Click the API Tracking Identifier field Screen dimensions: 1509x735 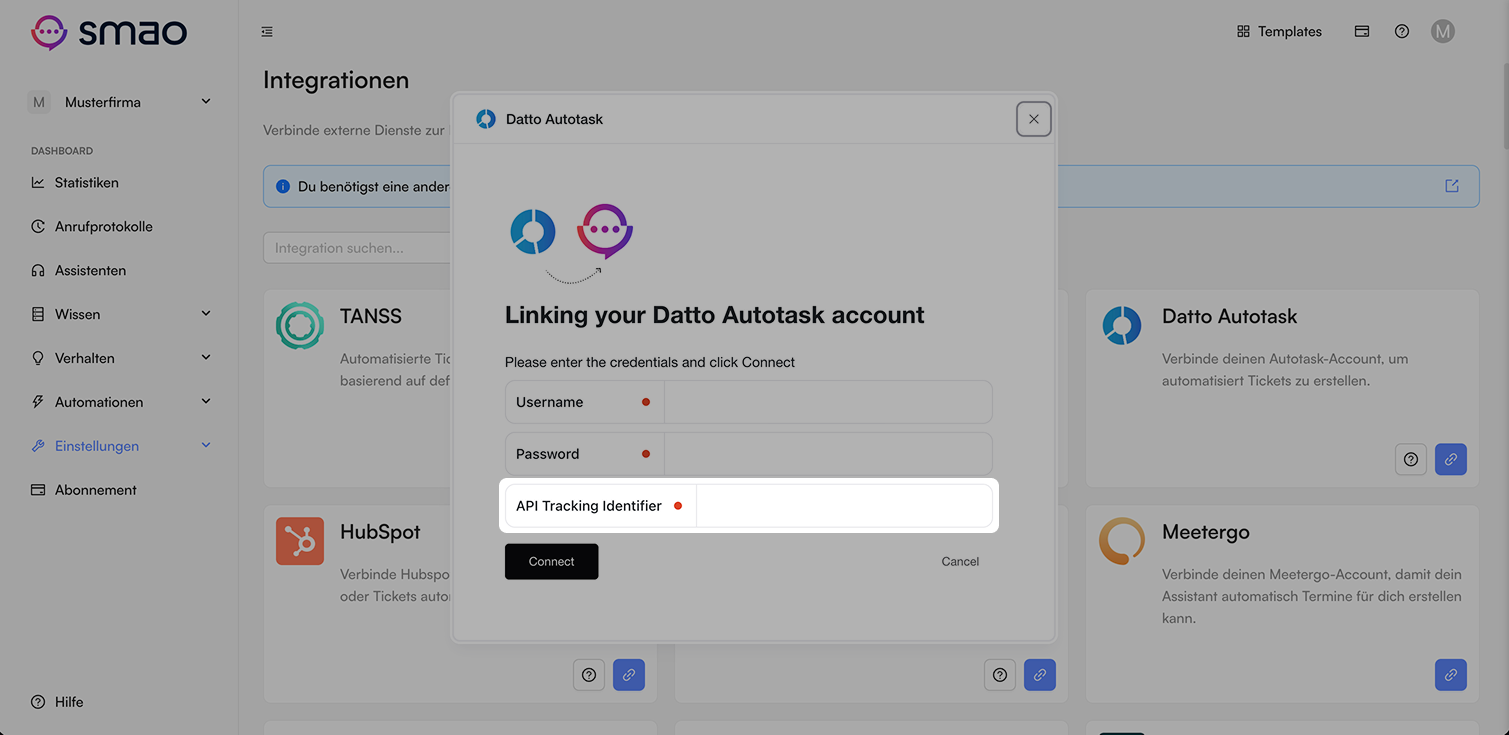(844, 506)
